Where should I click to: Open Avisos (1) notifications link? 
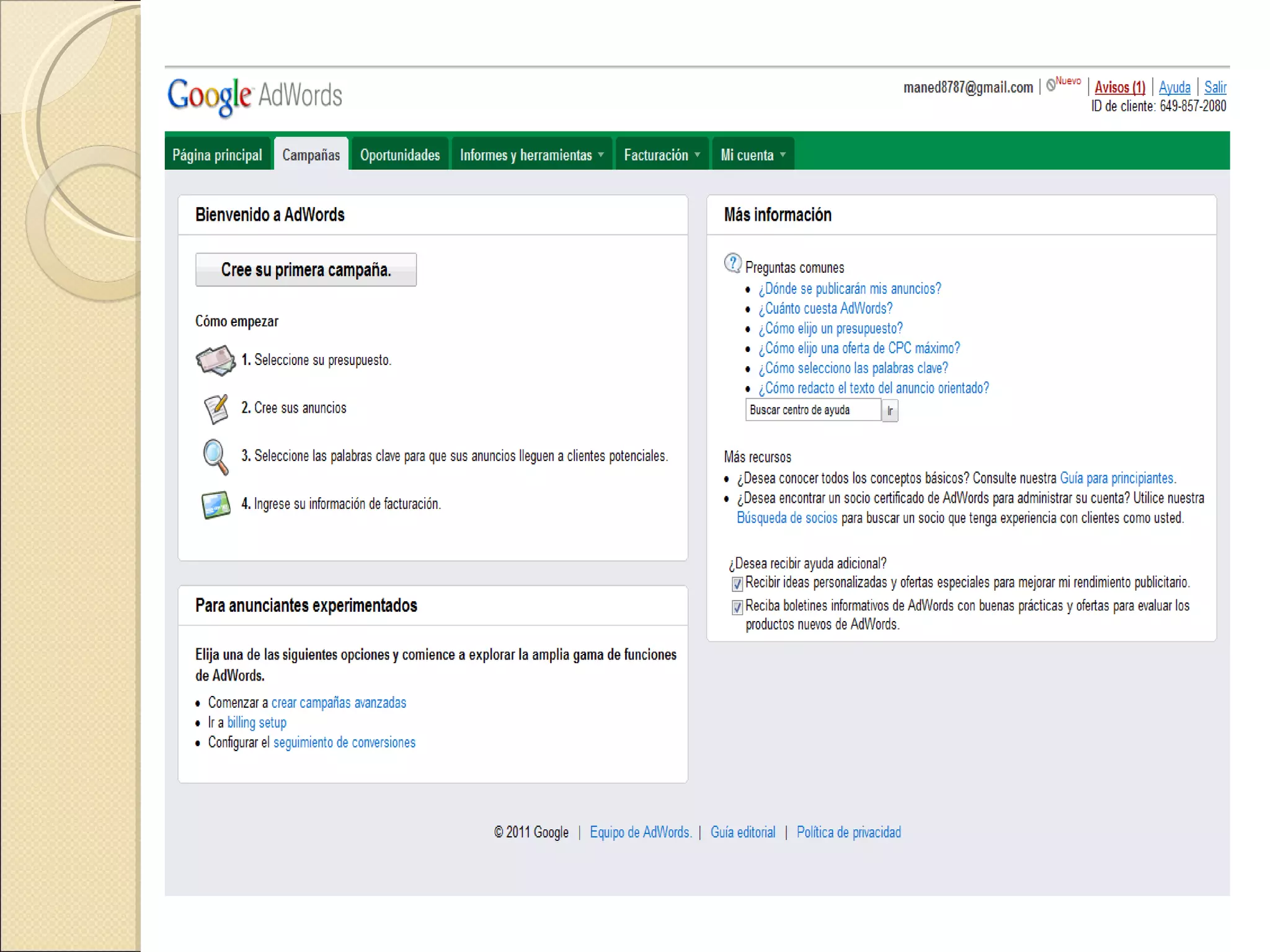tap(1119, 87)
